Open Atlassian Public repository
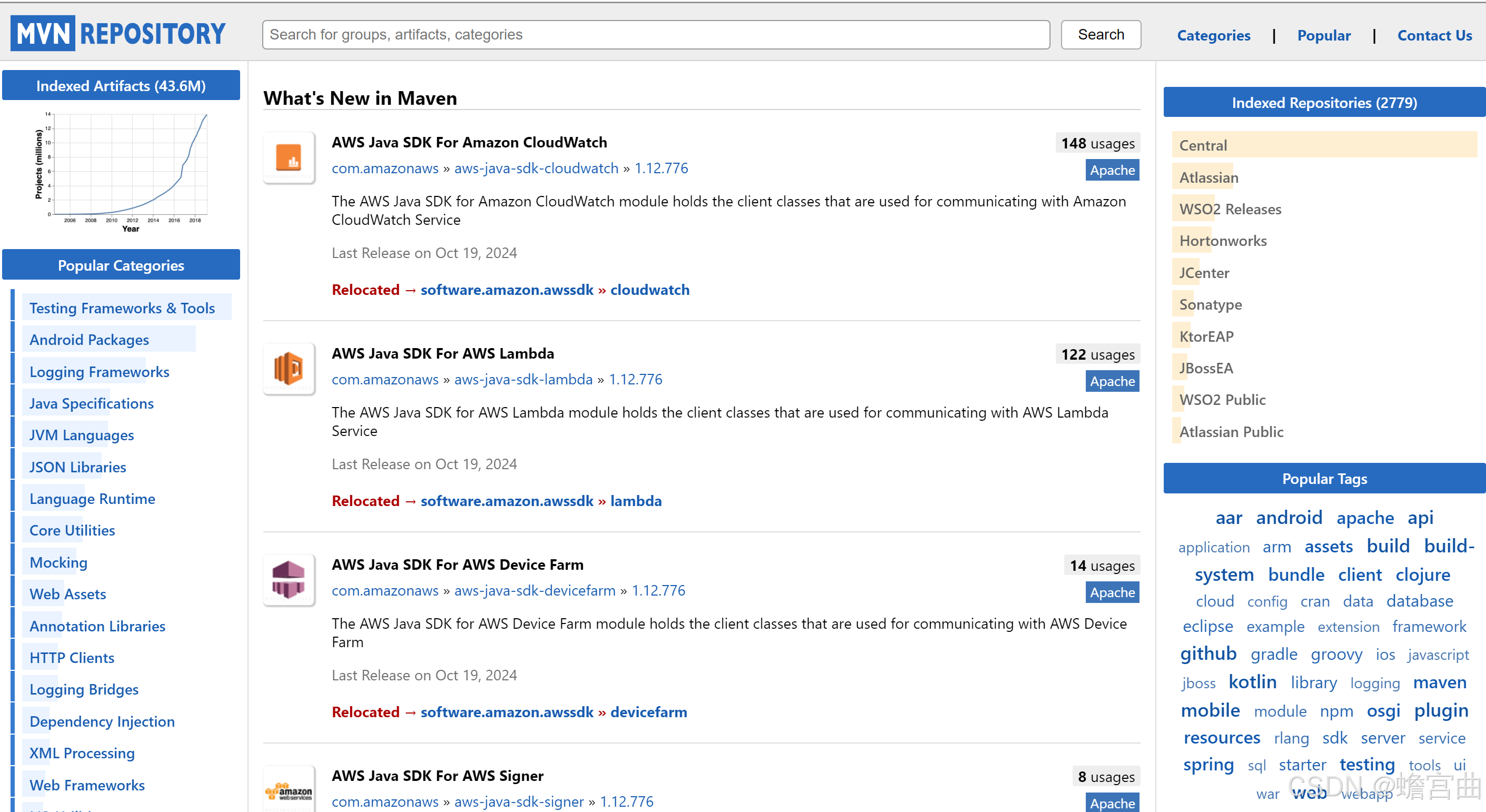 pyautogui.click(x=1231, y=431)
